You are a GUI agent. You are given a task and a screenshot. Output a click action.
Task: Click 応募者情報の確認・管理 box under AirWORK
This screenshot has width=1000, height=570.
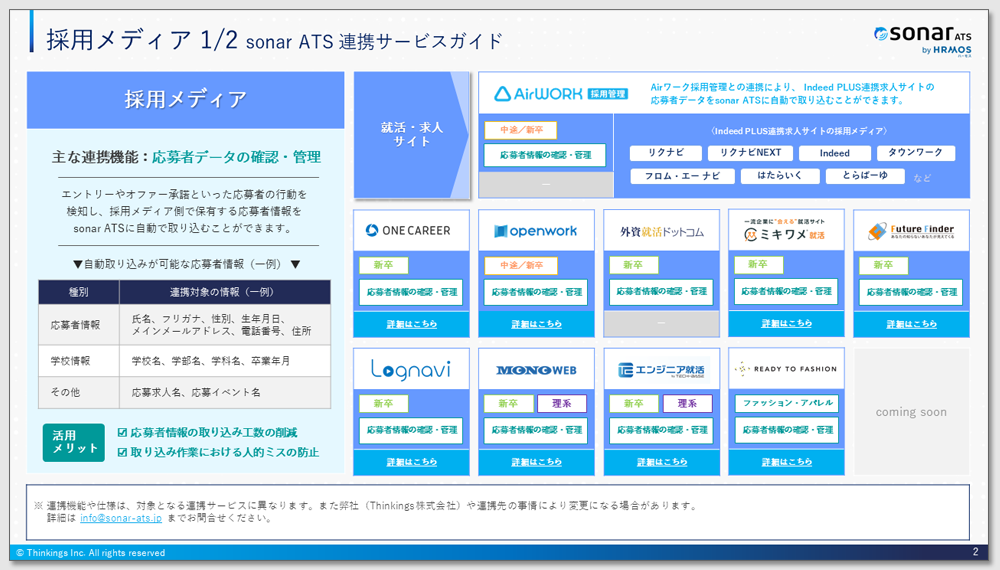[545, 155]
